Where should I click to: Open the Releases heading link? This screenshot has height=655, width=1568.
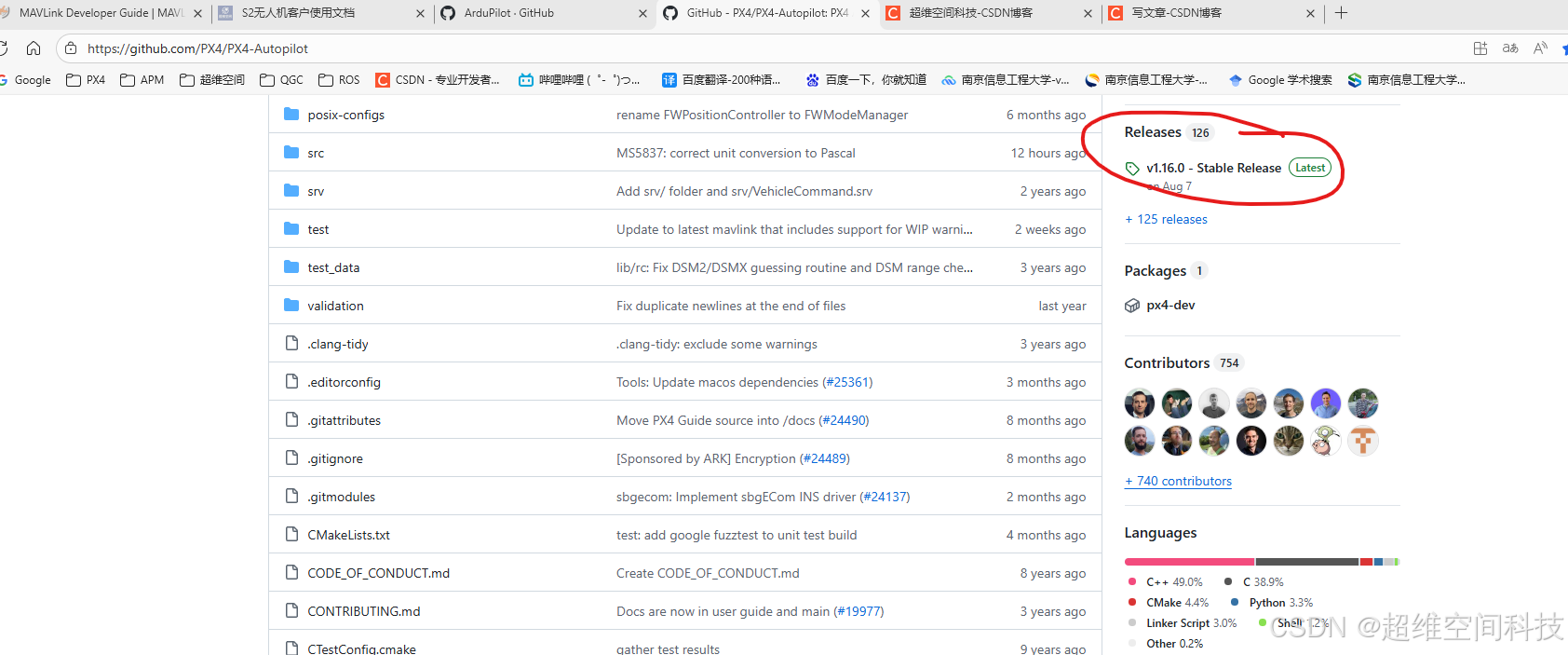[1153, 132]
